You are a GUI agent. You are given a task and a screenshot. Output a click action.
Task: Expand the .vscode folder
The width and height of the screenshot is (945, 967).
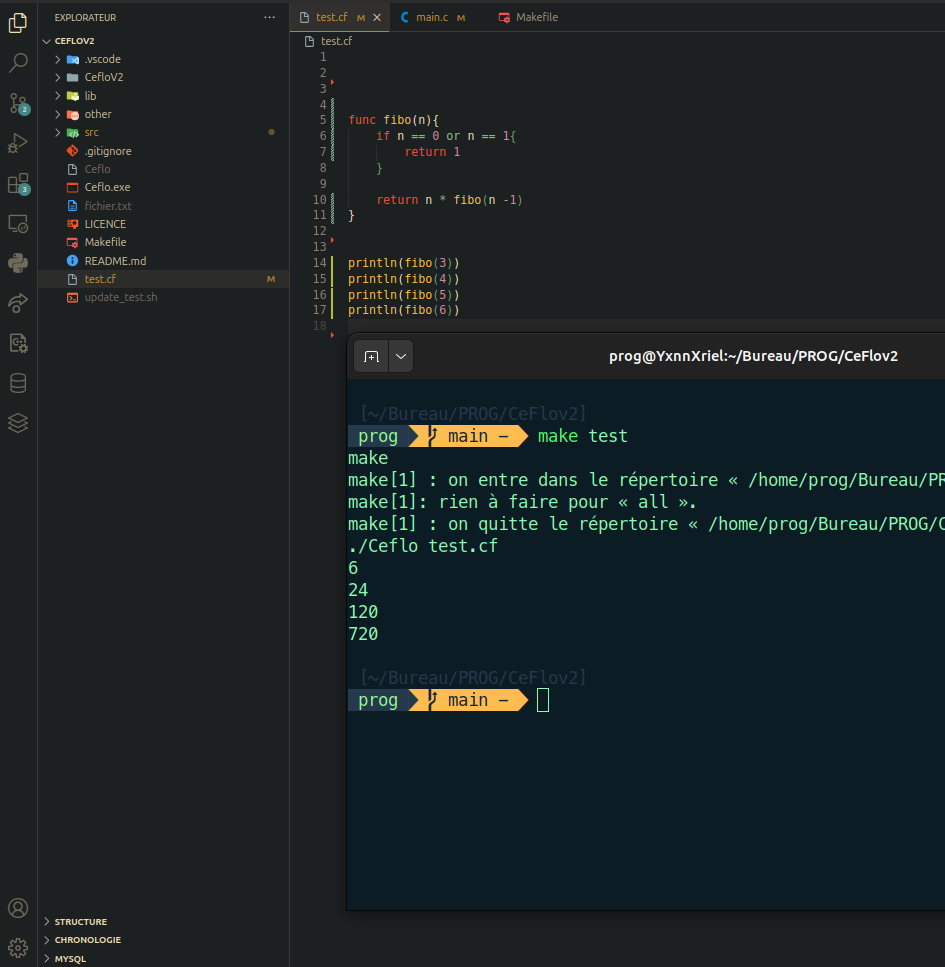click(57, 59)
